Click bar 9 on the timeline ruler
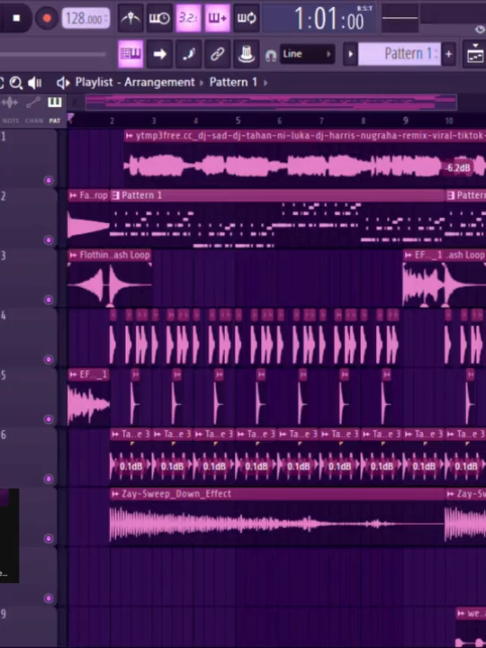Screen dimensions: 486x648 (405, 121)
